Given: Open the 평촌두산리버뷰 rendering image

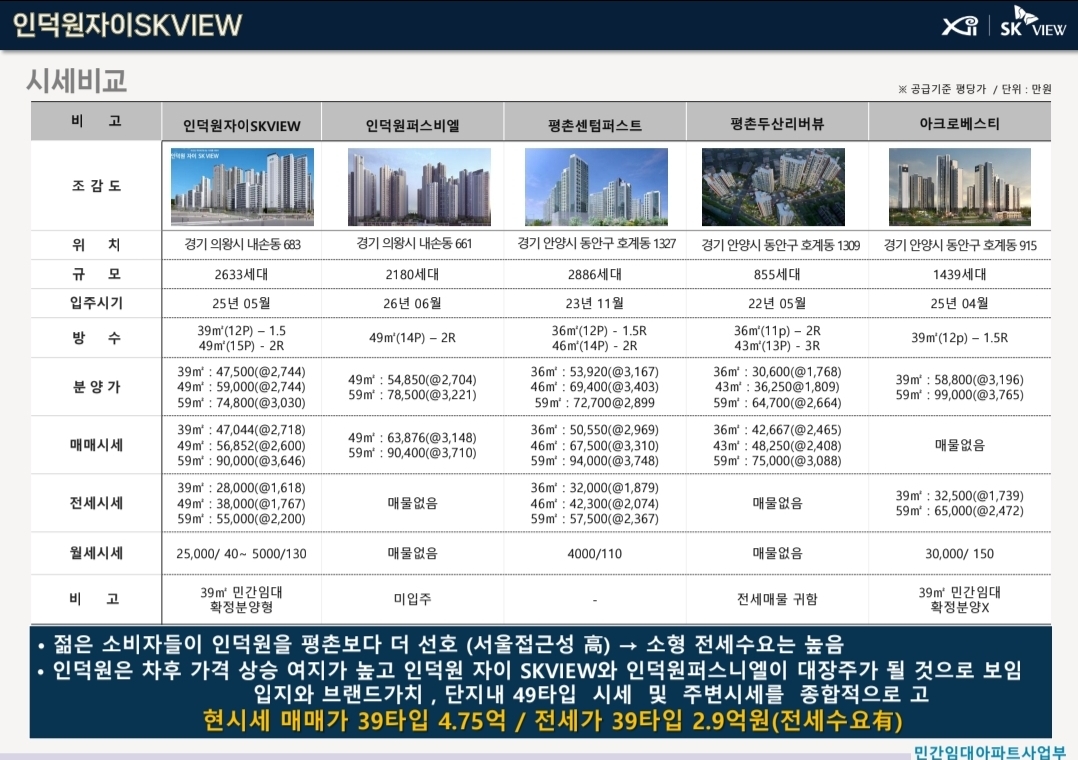Looking at the screenshot, I should (773, 186).
